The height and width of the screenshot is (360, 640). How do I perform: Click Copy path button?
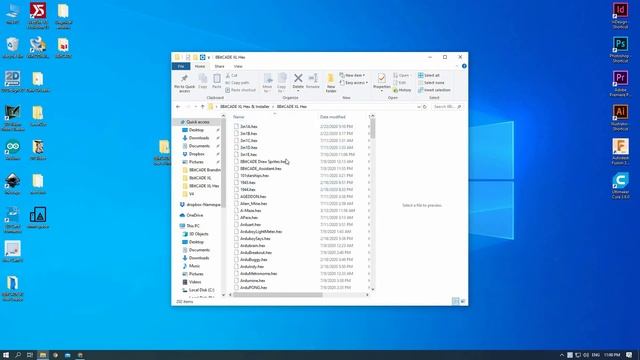(238, 83)
